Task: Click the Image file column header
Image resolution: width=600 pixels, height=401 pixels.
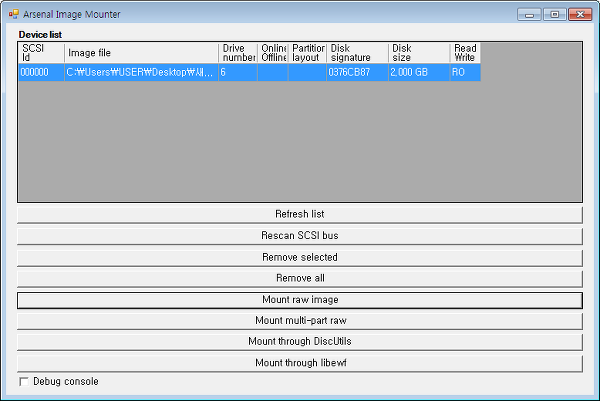Action: (x=141, y=53)
